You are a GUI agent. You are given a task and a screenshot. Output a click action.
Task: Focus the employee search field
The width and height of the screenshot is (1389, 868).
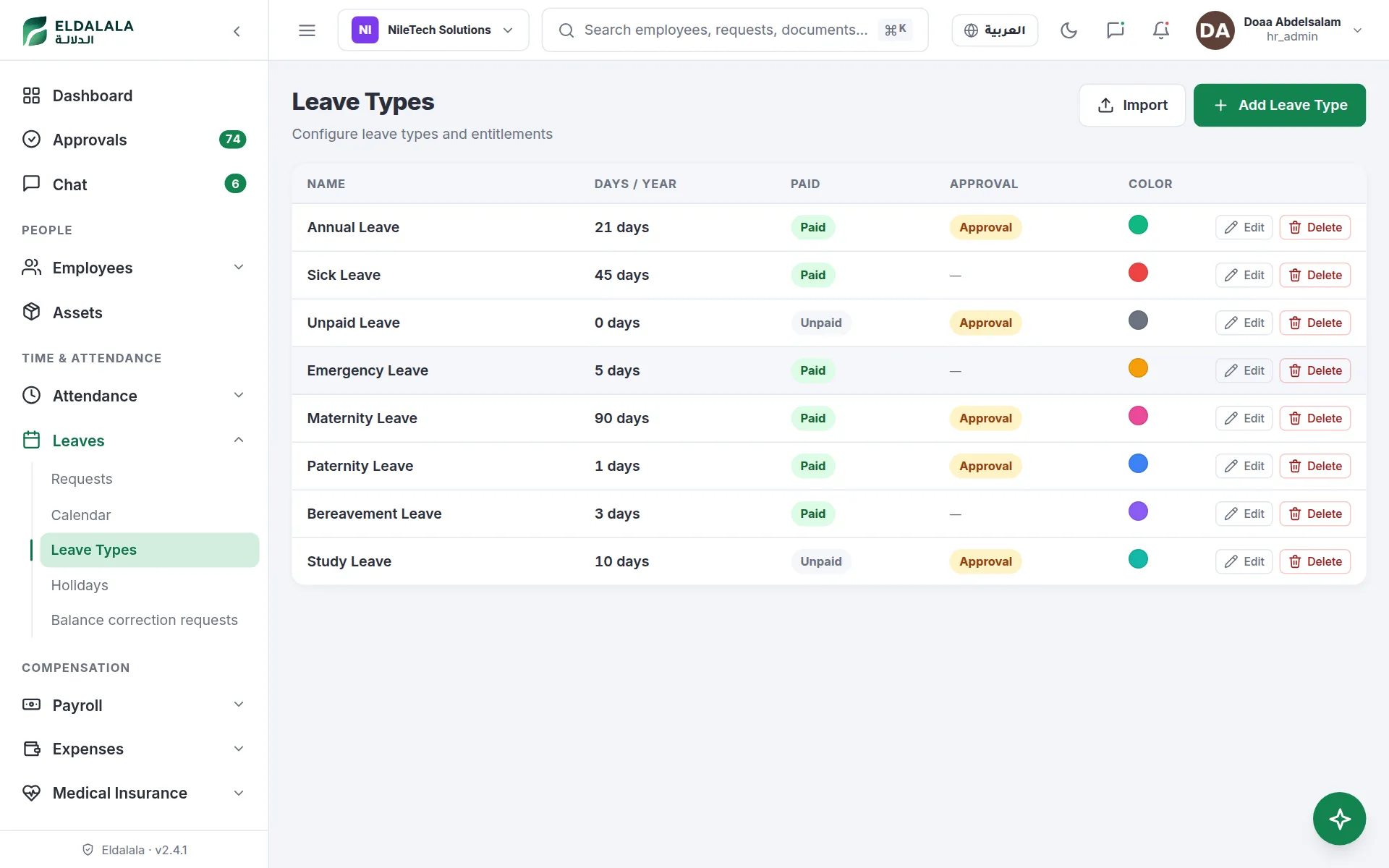coord(734,30)
